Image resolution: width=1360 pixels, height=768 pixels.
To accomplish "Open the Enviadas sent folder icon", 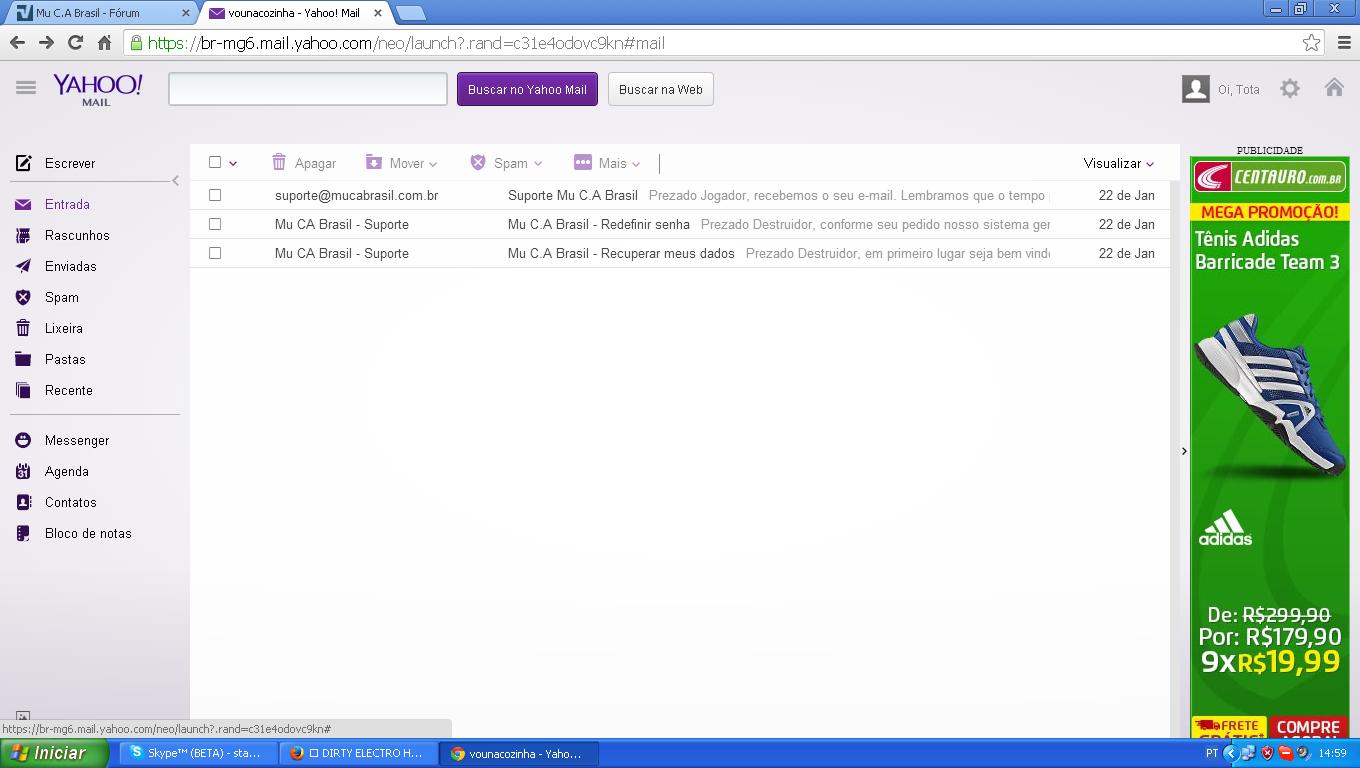I will (x=23, y=266).
